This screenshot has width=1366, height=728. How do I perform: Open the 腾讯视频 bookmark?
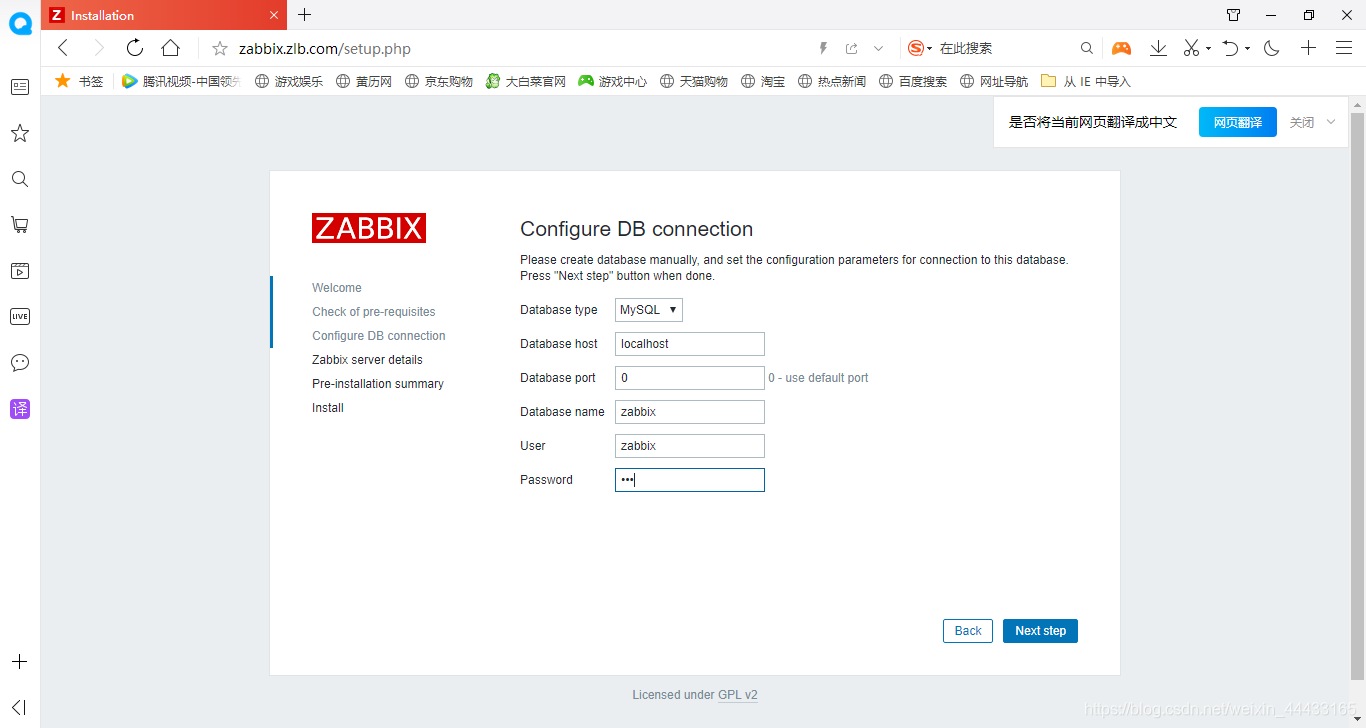tap(181, 81)
